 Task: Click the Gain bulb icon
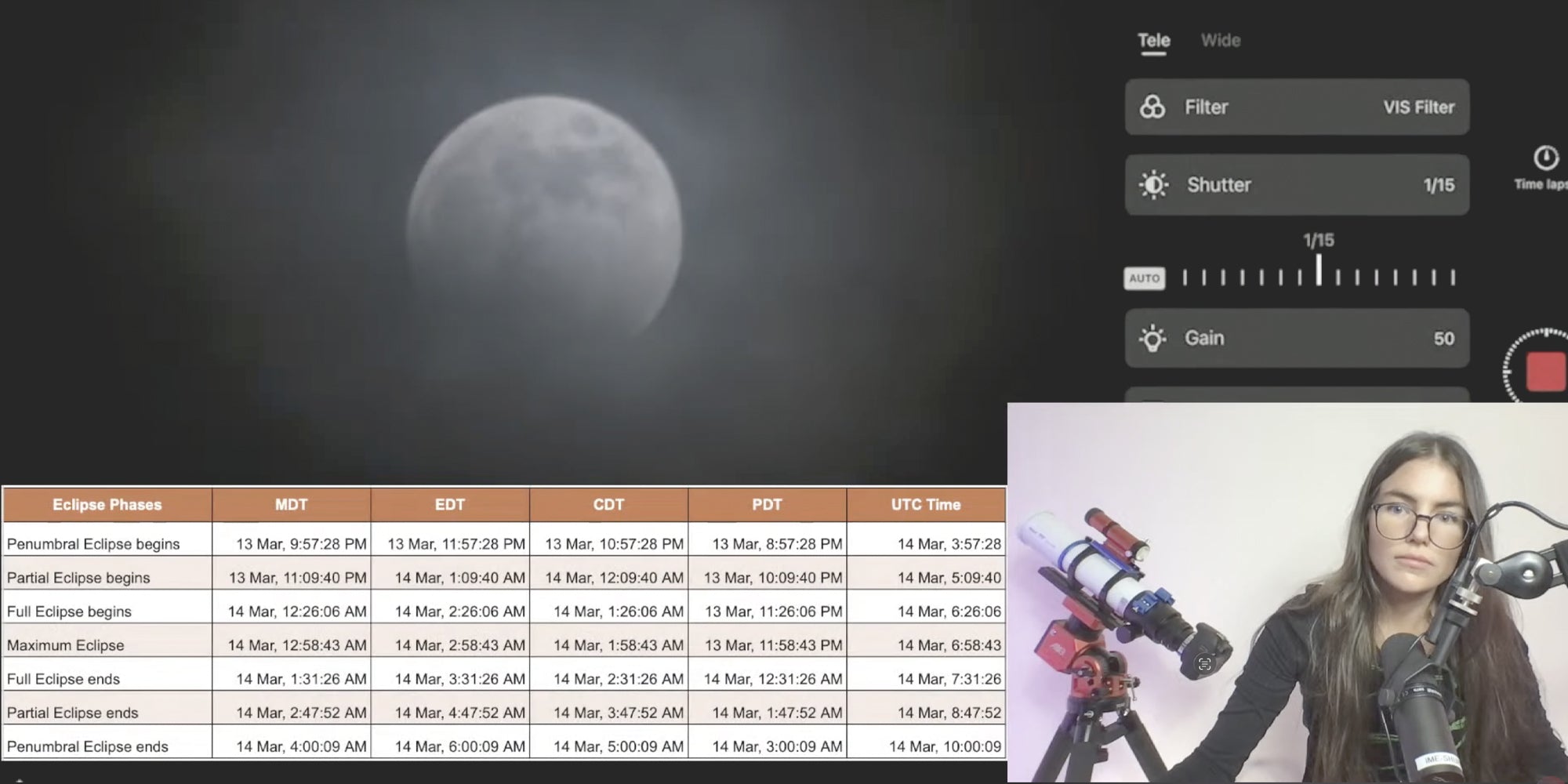pos(1152,338)
